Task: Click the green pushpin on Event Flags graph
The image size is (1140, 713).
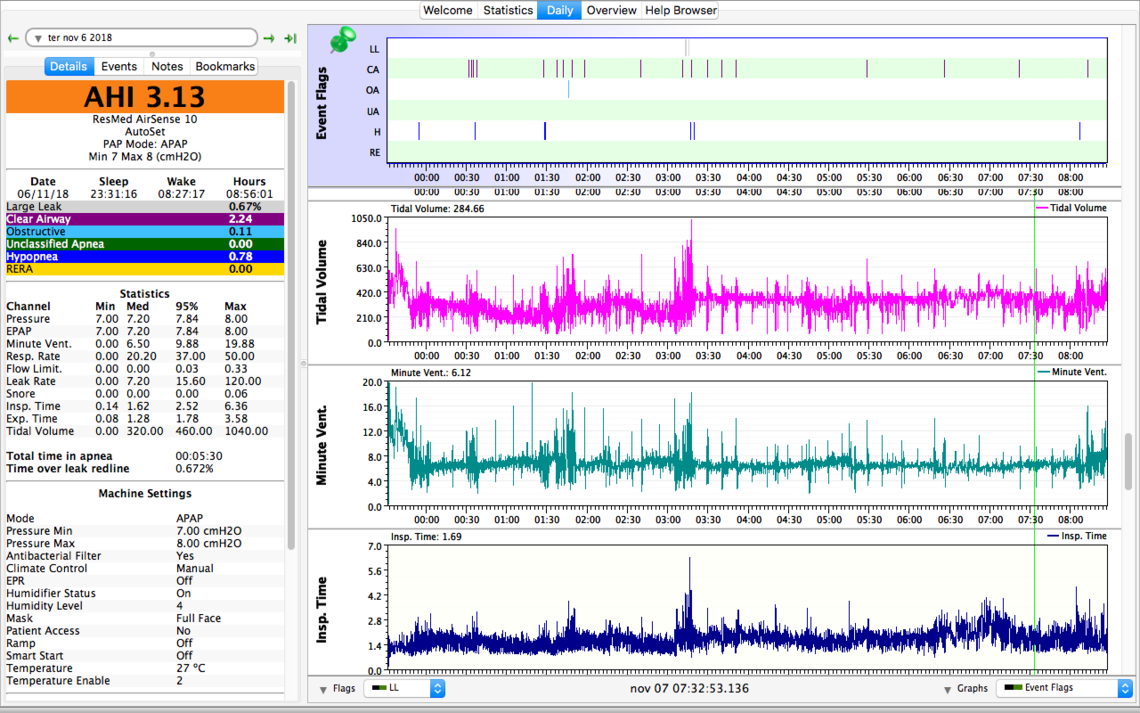Action: [344, 41]
